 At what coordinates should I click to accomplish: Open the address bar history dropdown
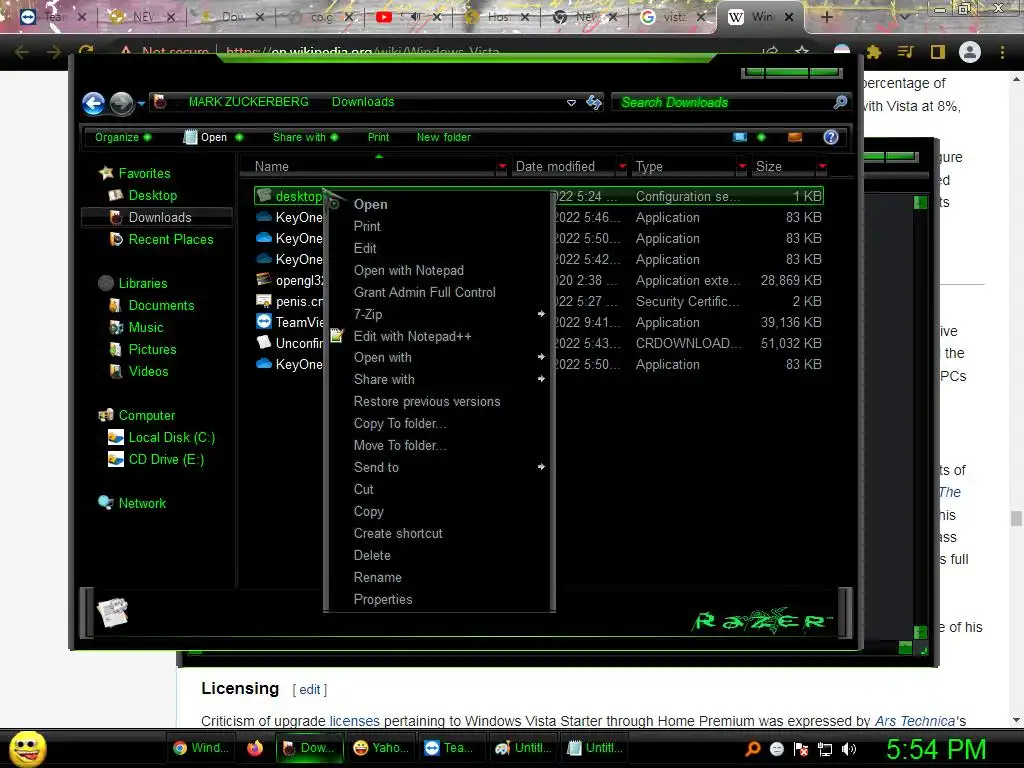click(x=571, y=103)
